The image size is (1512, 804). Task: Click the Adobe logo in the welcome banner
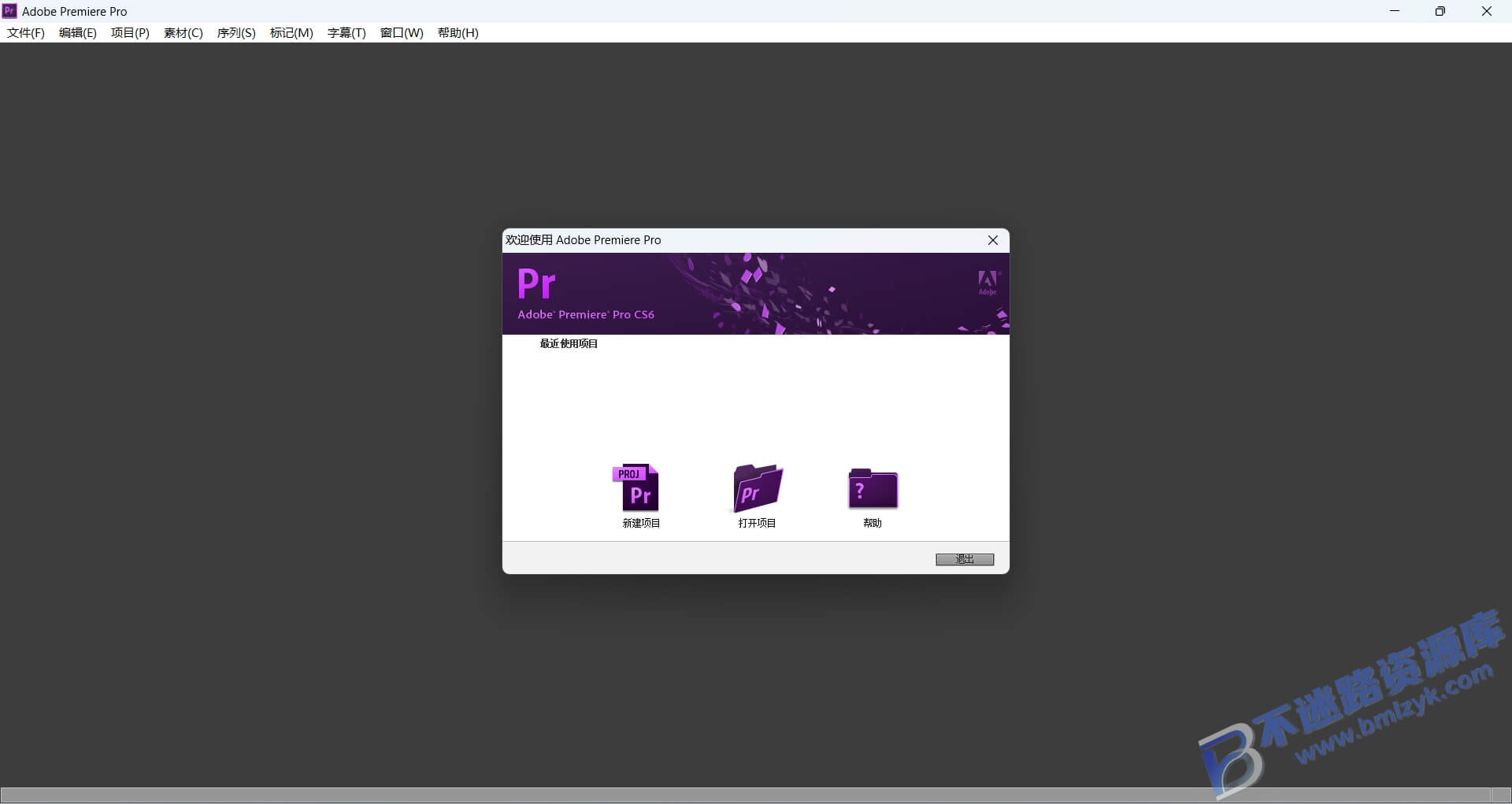coord(988,282)
